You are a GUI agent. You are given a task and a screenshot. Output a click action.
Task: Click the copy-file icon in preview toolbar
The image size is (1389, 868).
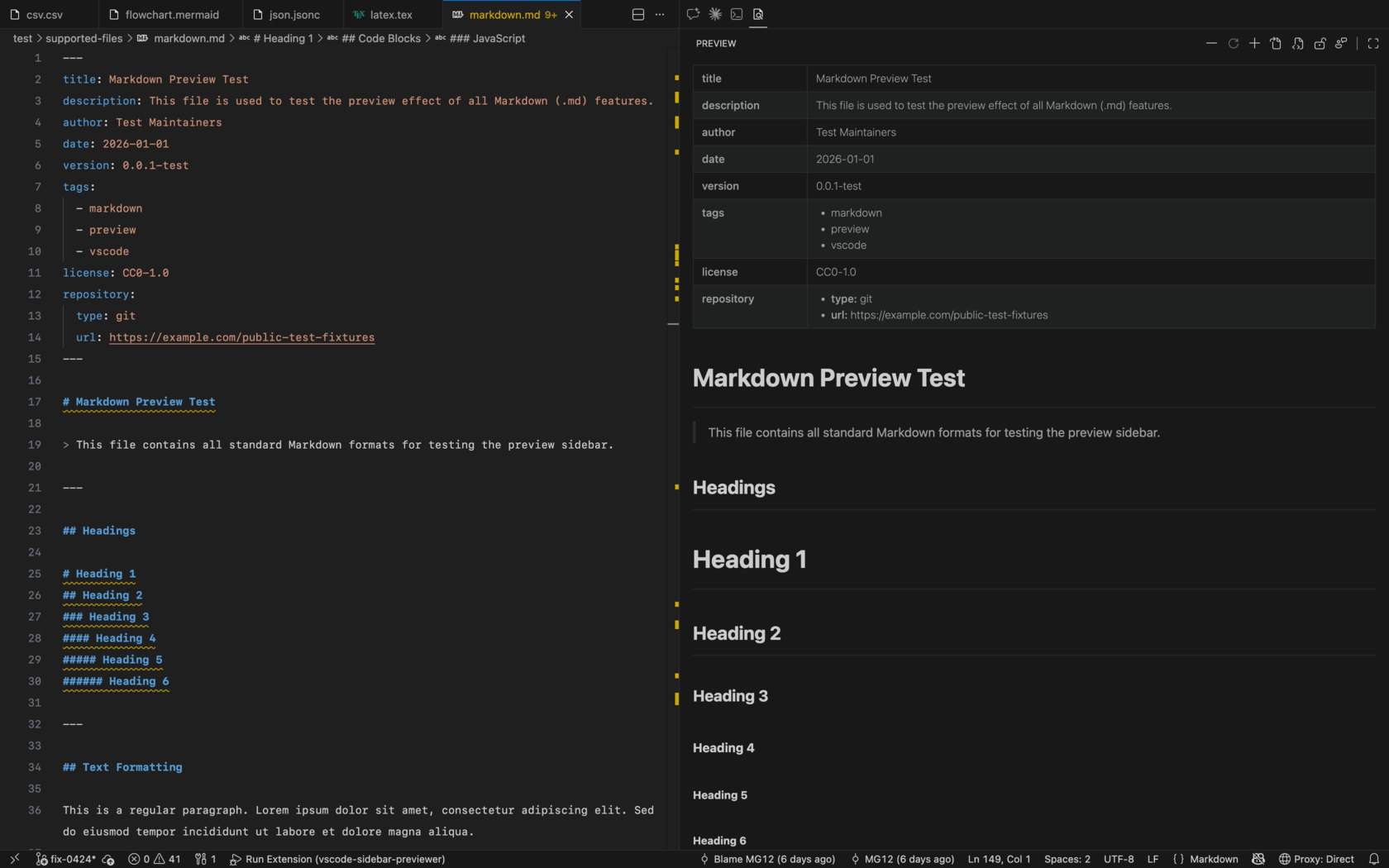[1276, 43]
